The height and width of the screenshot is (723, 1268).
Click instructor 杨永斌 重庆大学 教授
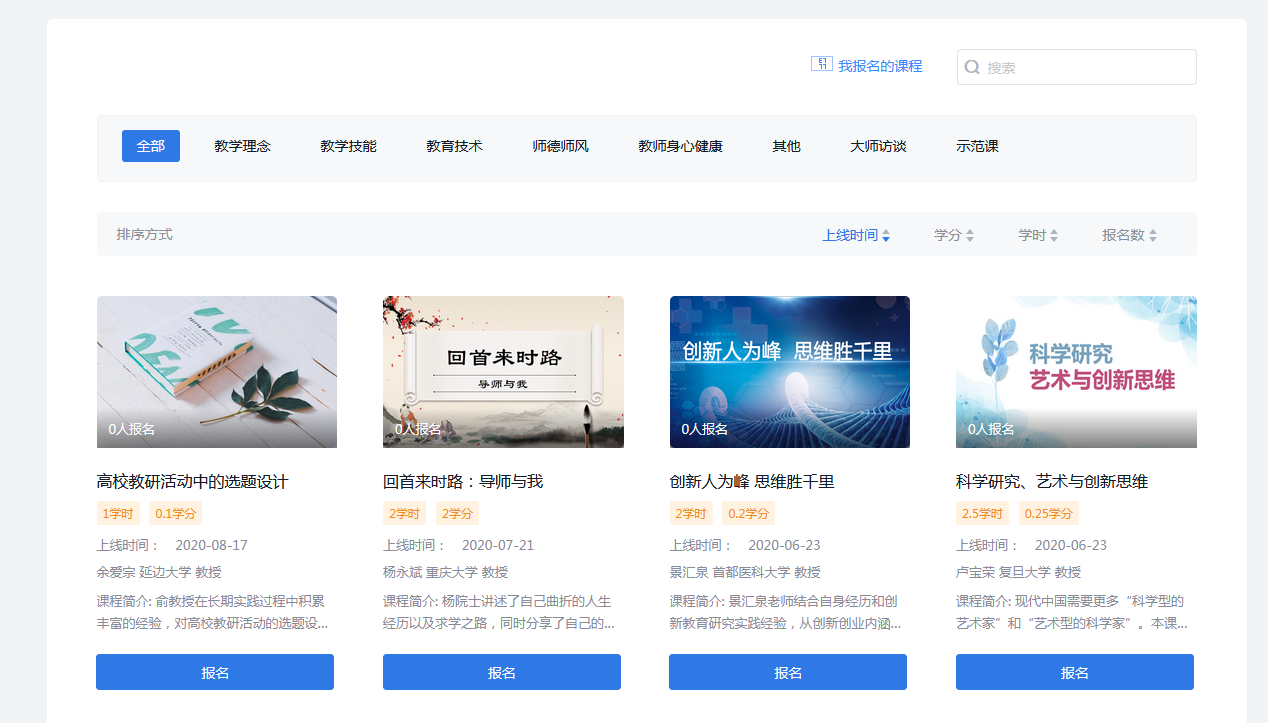[x=446, y=573]
